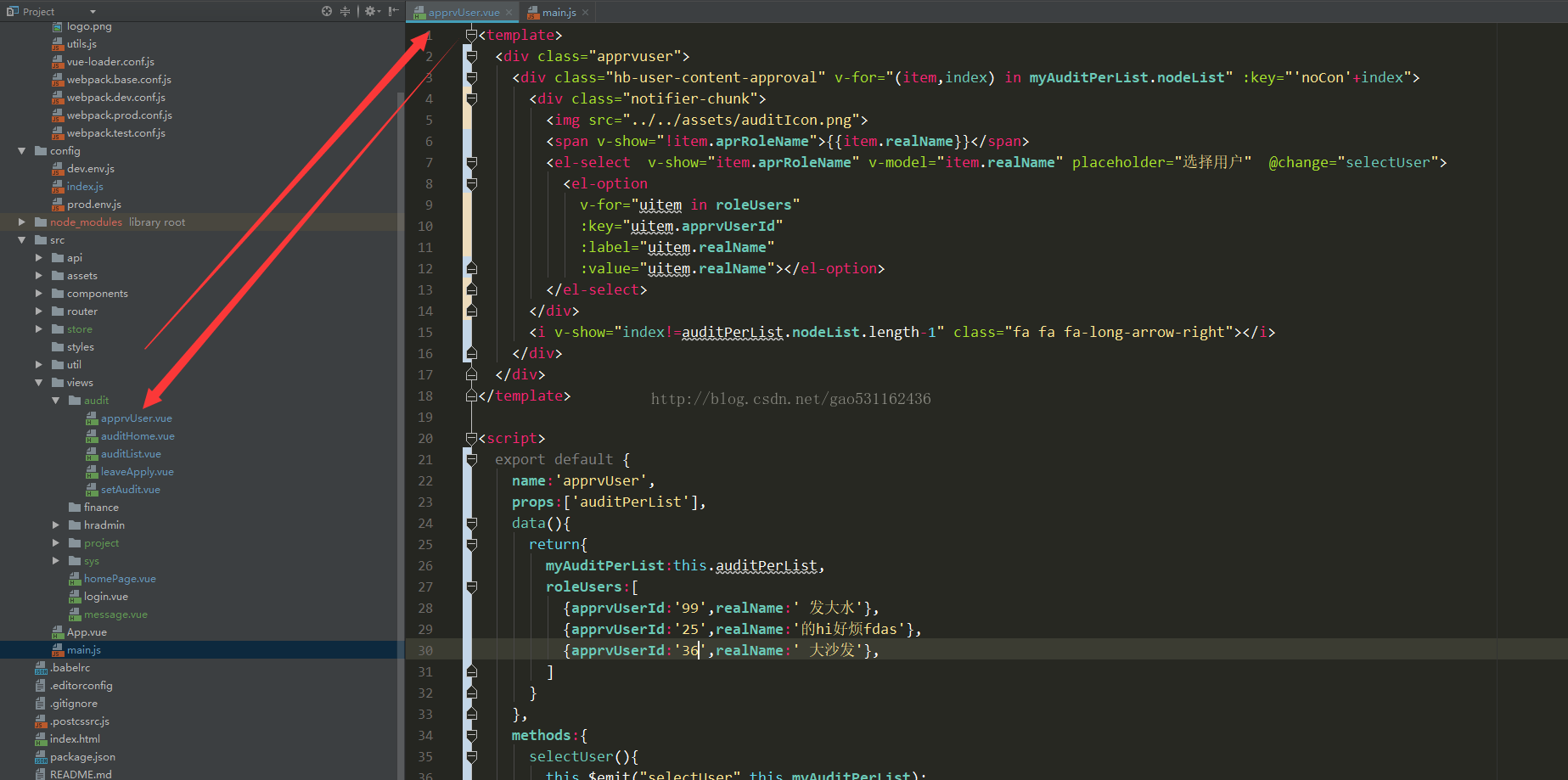Open the Project view dropdown
The width and height of the screenshot is (1568, 780).
point(93,12)
